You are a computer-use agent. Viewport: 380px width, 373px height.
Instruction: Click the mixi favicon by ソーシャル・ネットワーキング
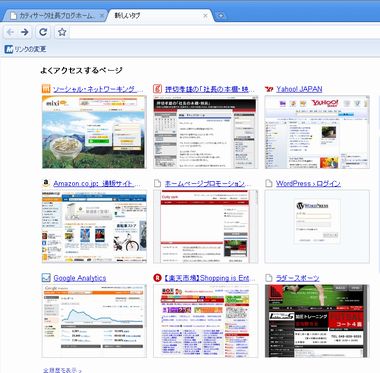click(x=46, y=89)
